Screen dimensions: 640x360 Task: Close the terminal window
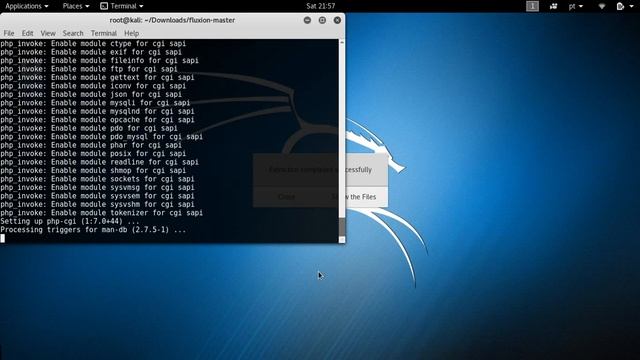[337, 20]
